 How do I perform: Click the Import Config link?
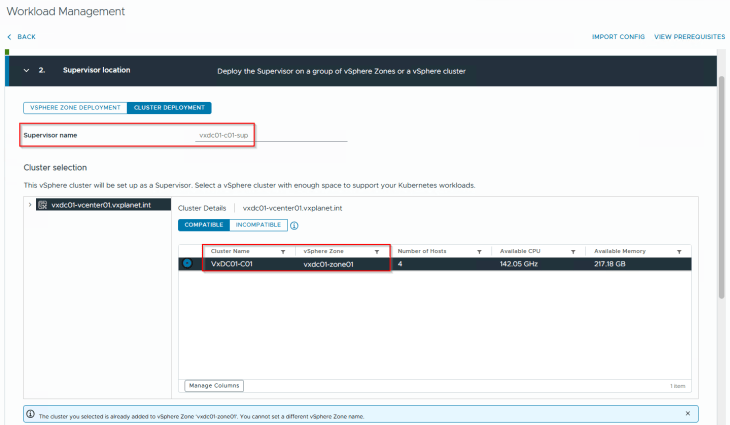point(618,36)
